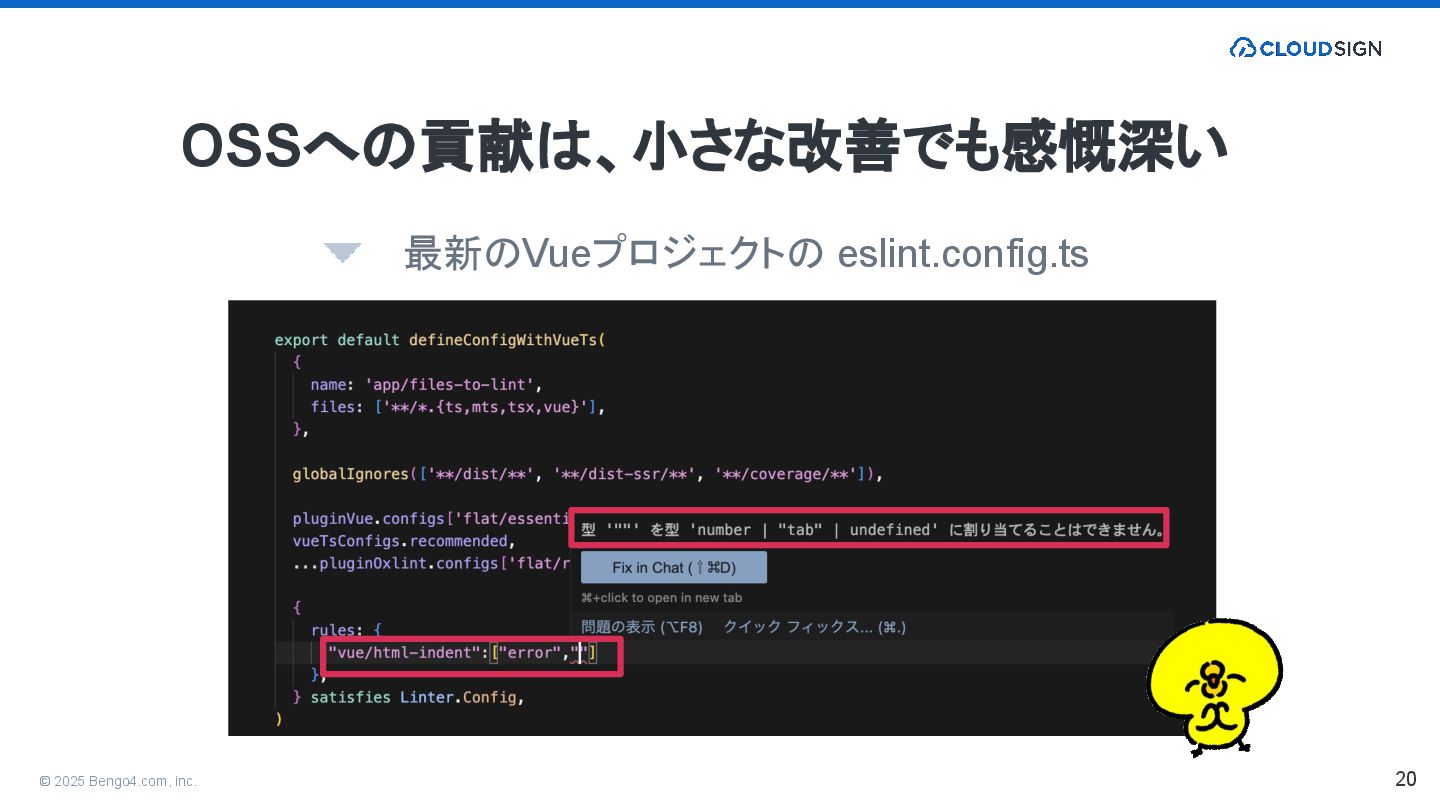Click the line export default defineConfigWithVueTs(
Screen dimensions: 1440x810
click(x=440, y=340)
